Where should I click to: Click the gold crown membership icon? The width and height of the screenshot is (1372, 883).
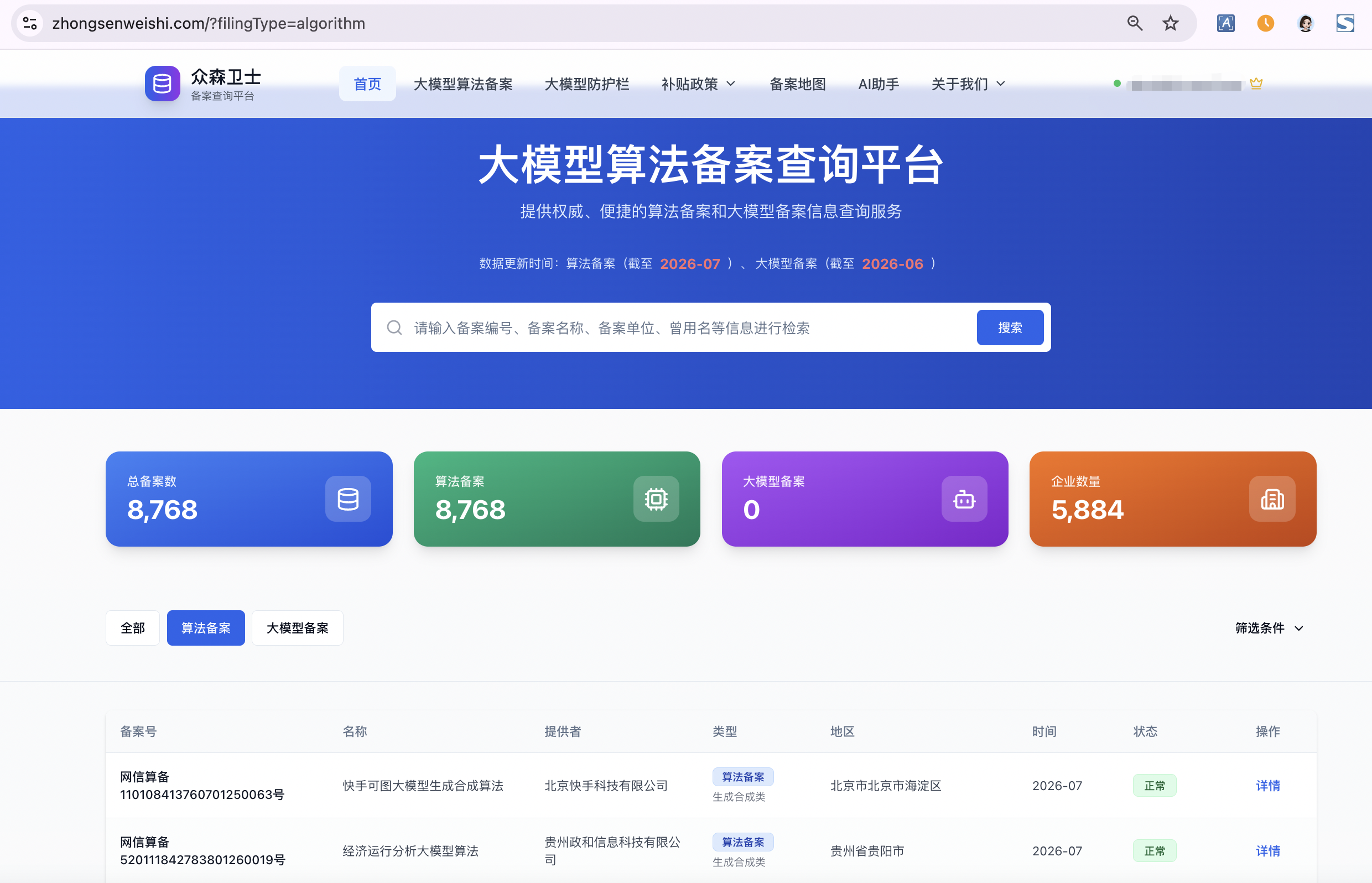[x=1256, y=84]
